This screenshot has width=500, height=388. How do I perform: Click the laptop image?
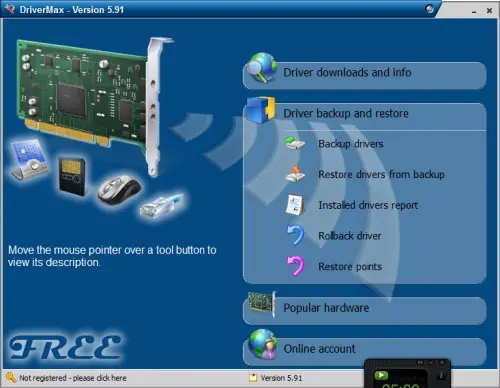pyautogui.click(x=29, y=160)
